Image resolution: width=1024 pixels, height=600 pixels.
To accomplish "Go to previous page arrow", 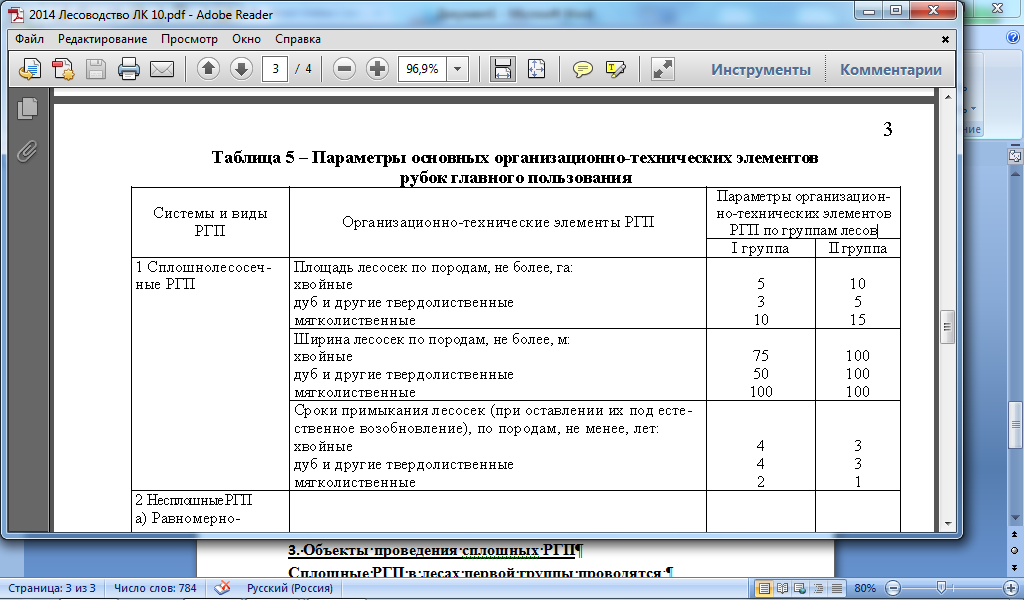I will [x=208, y=69].
